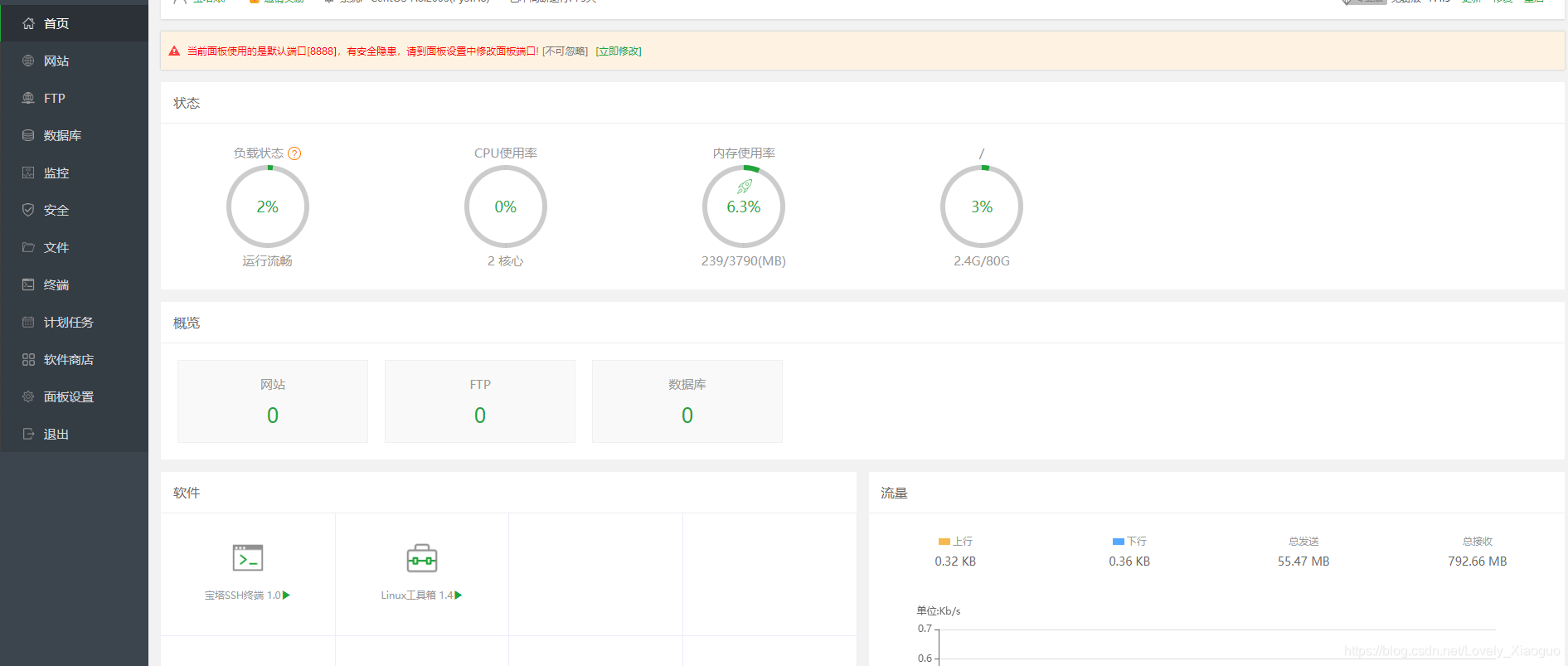Click the 总发送 label
Screen dimensions: 1568x666
1303,542
